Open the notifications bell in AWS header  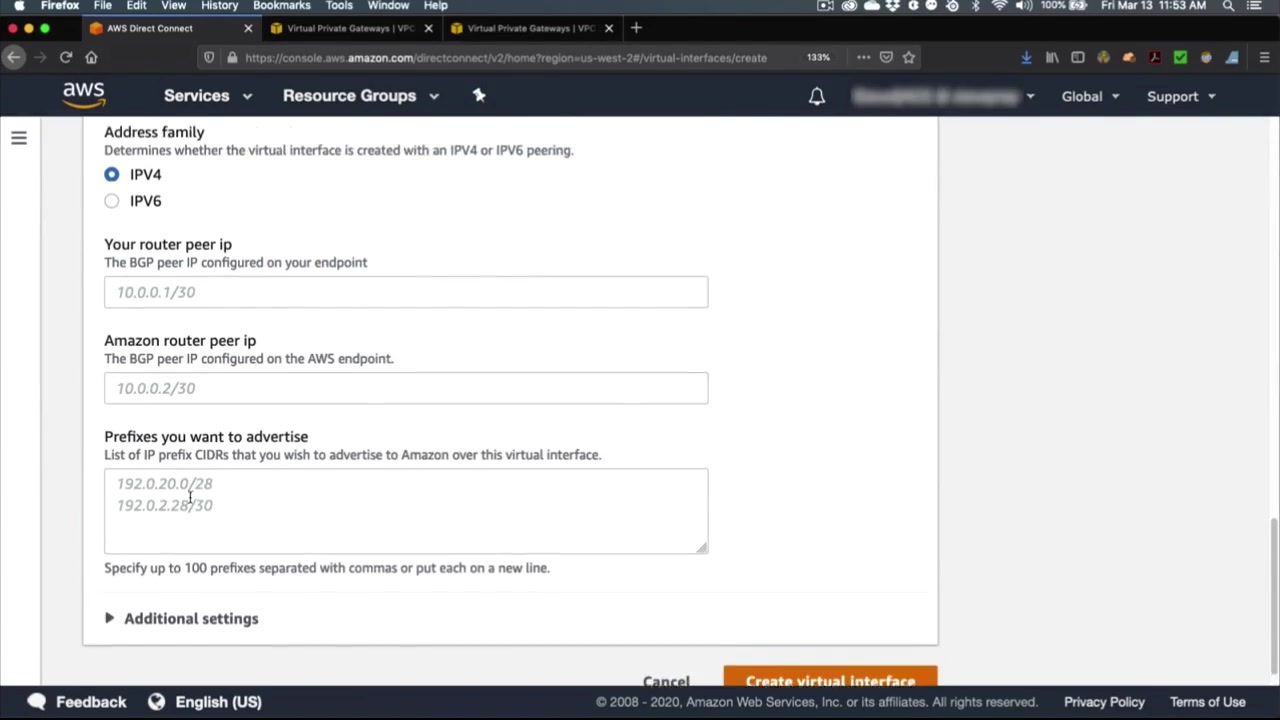click(x=817, y=96)
